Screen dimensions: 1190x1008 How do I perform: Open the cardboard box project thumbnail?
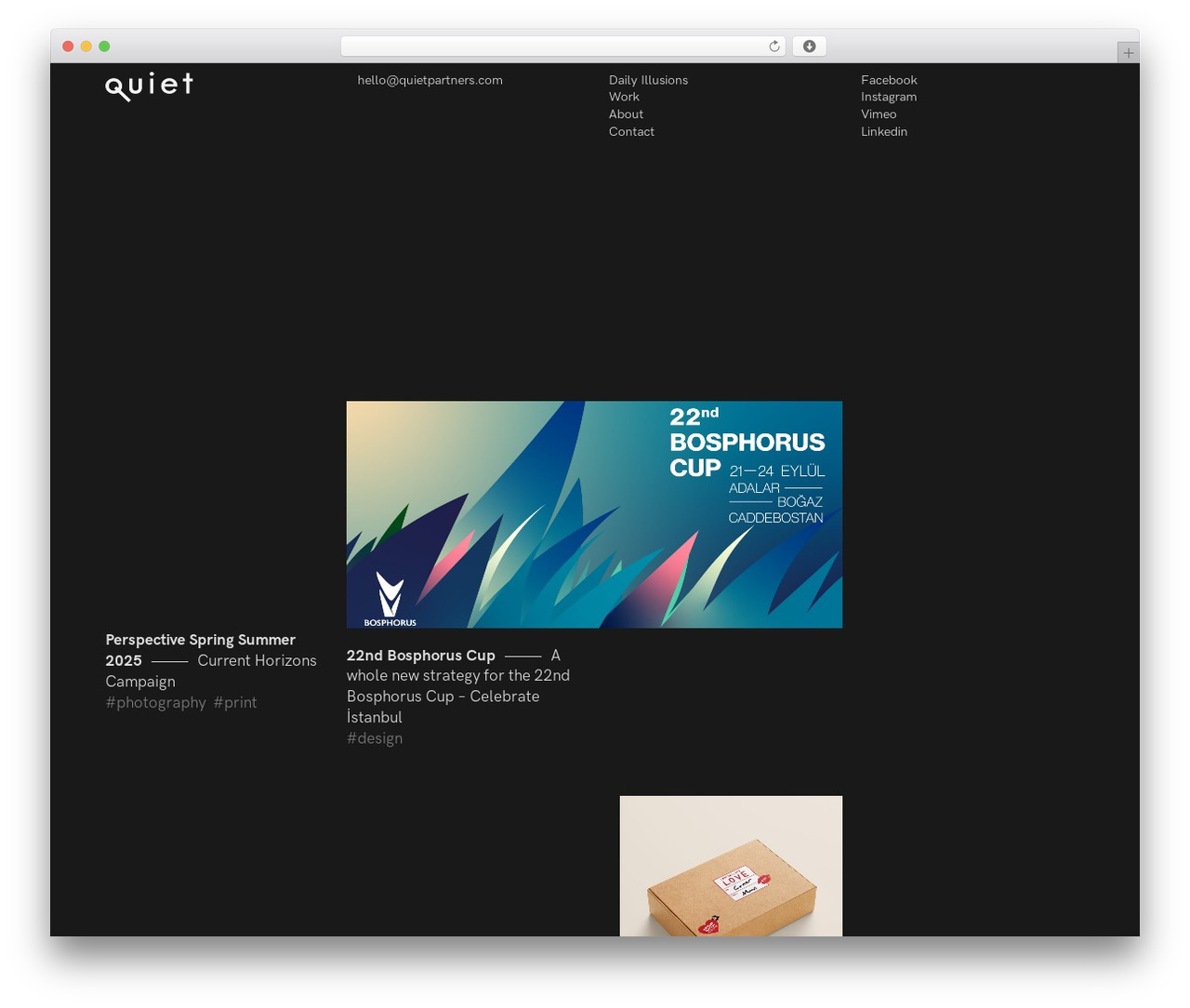(731, 866)
